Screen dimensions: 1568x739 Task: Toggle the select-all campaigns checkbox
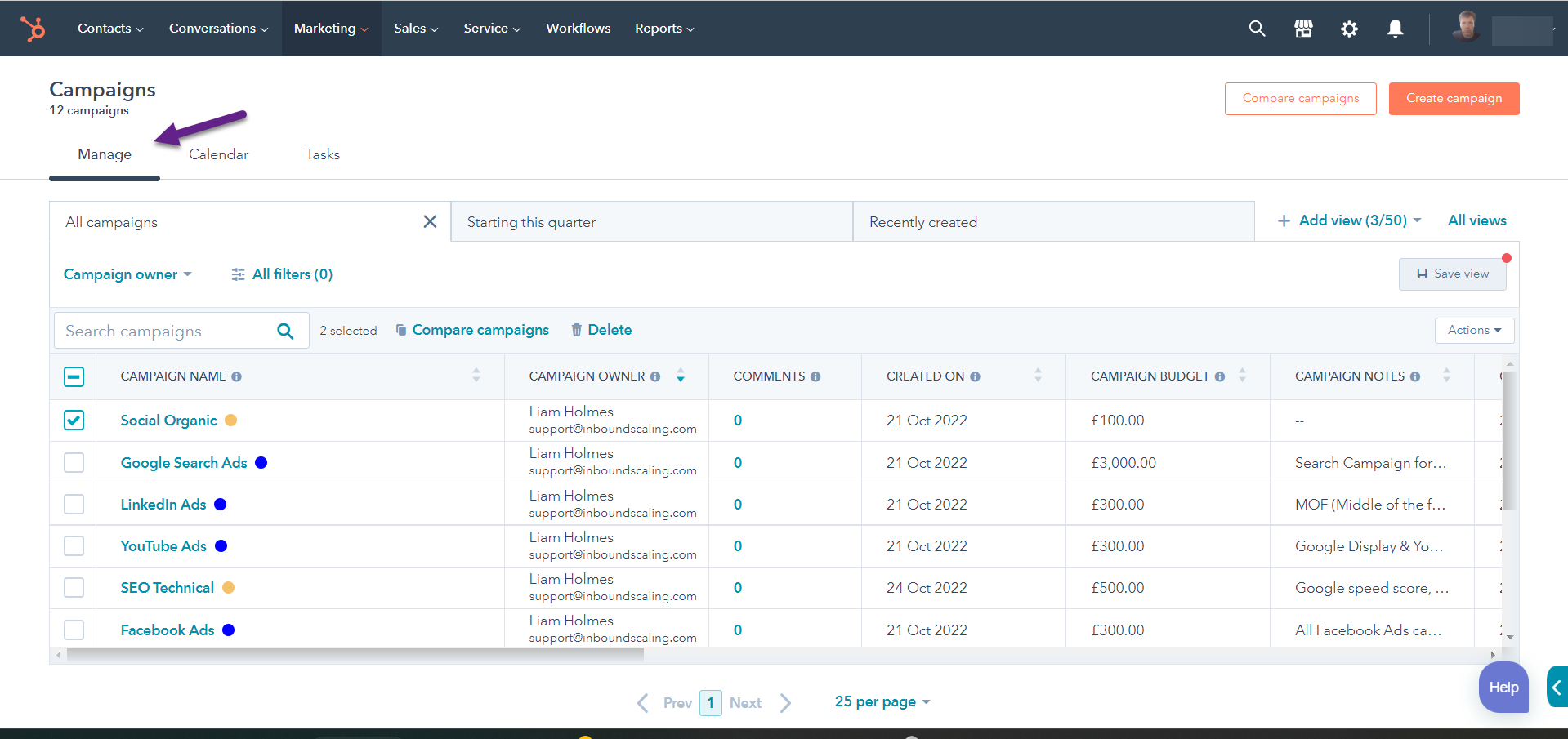tap(74, 376)
